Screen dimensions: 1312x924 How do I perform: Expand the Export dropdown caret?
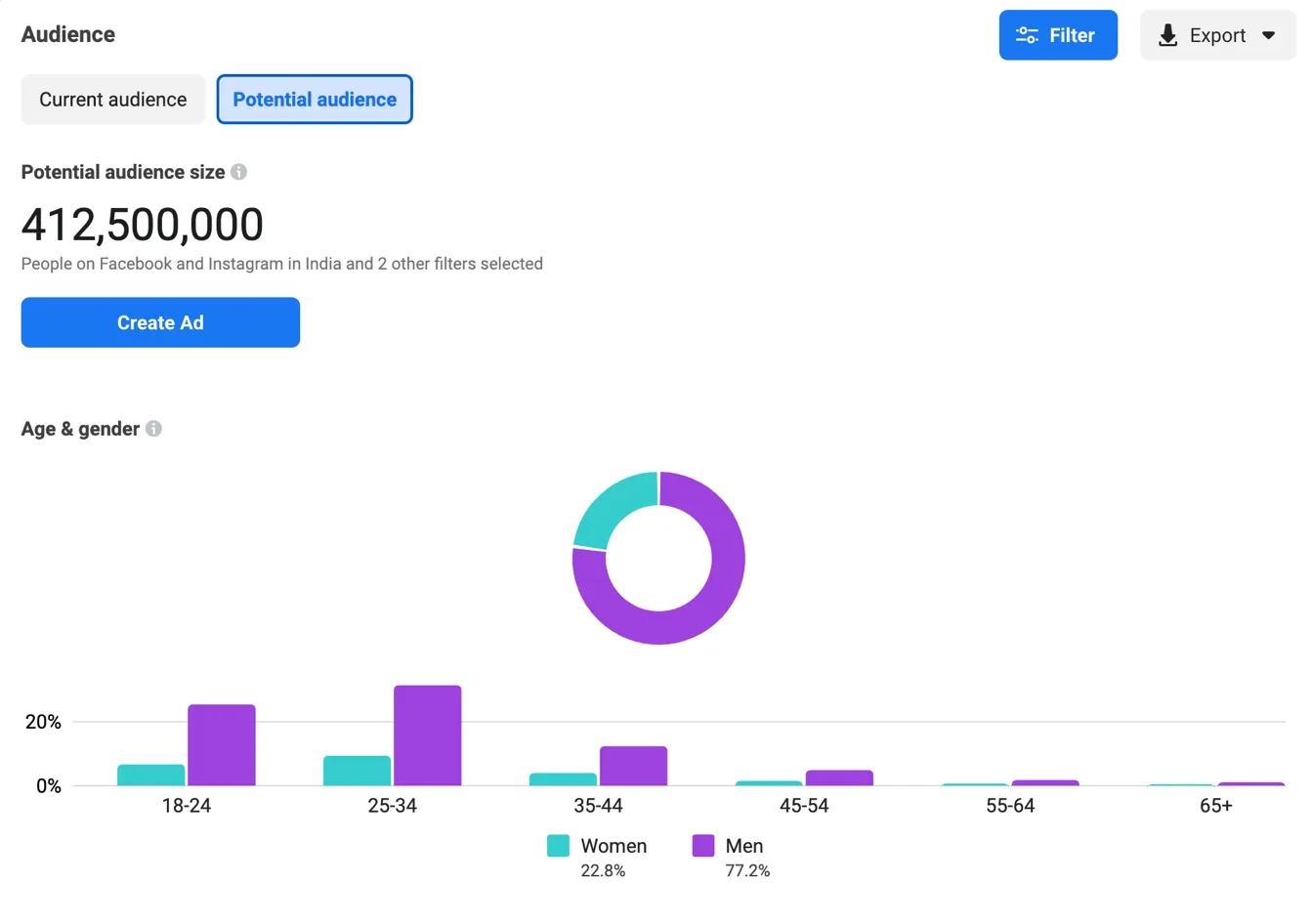[1268, 35]
